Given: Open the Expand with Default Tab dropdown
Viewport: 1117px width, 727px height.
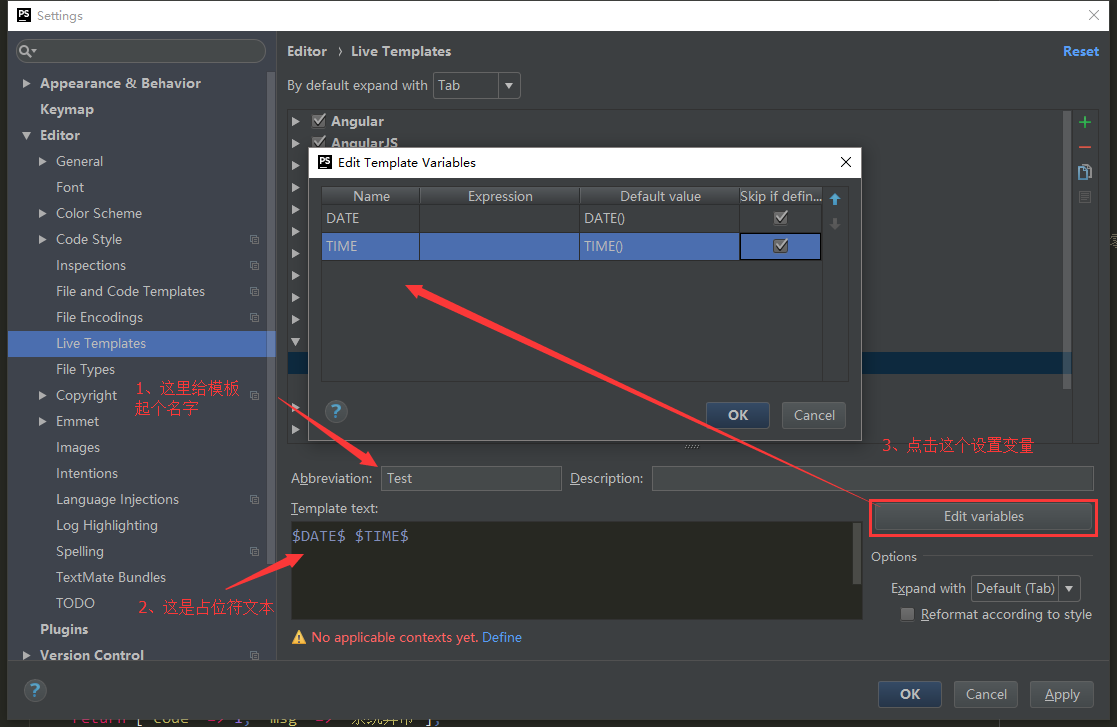Looking at the screenshot, I should [x=1068, y=588].
